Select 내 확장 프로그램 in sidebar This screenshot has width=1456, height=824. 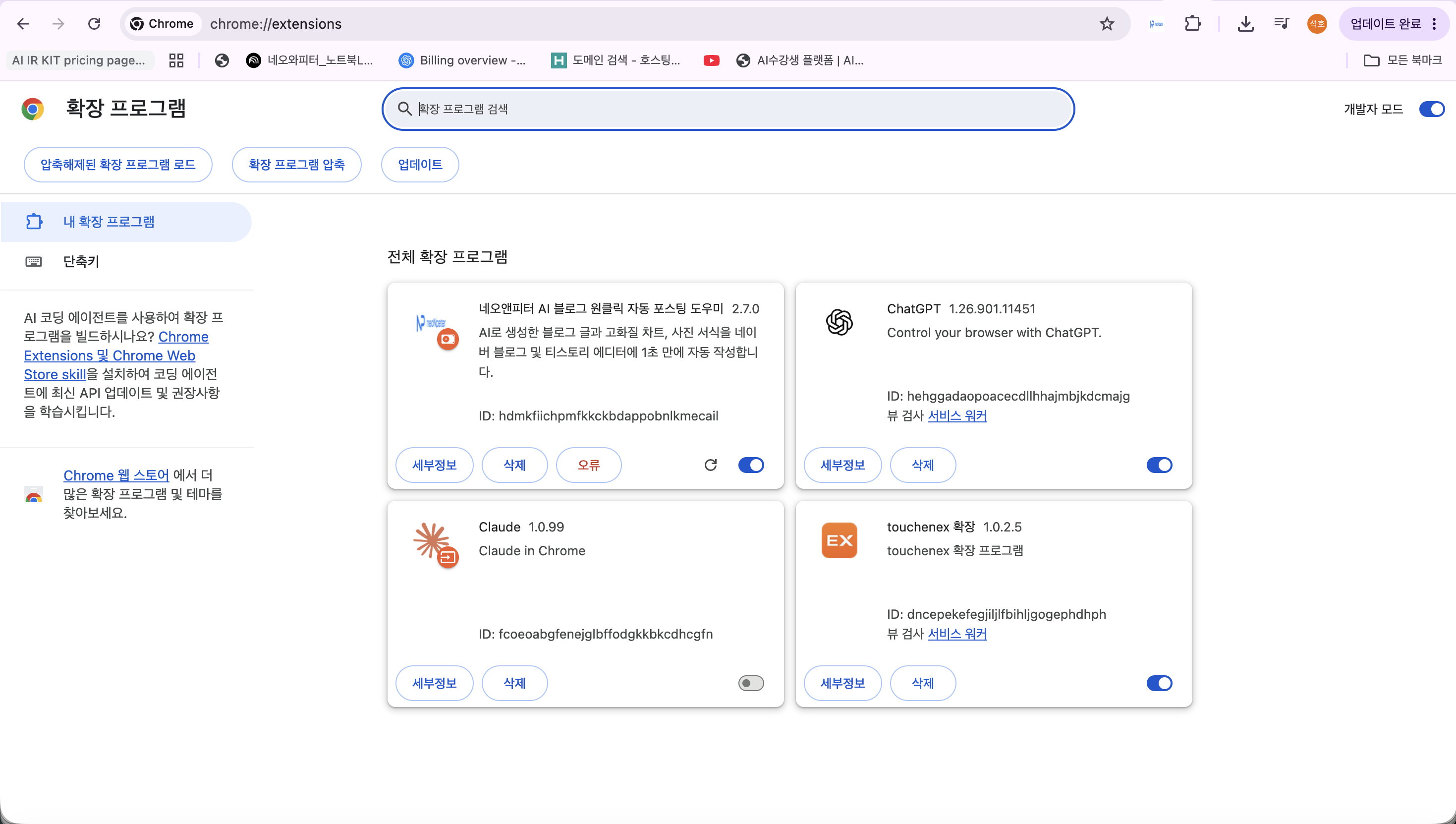coord(126,222)
